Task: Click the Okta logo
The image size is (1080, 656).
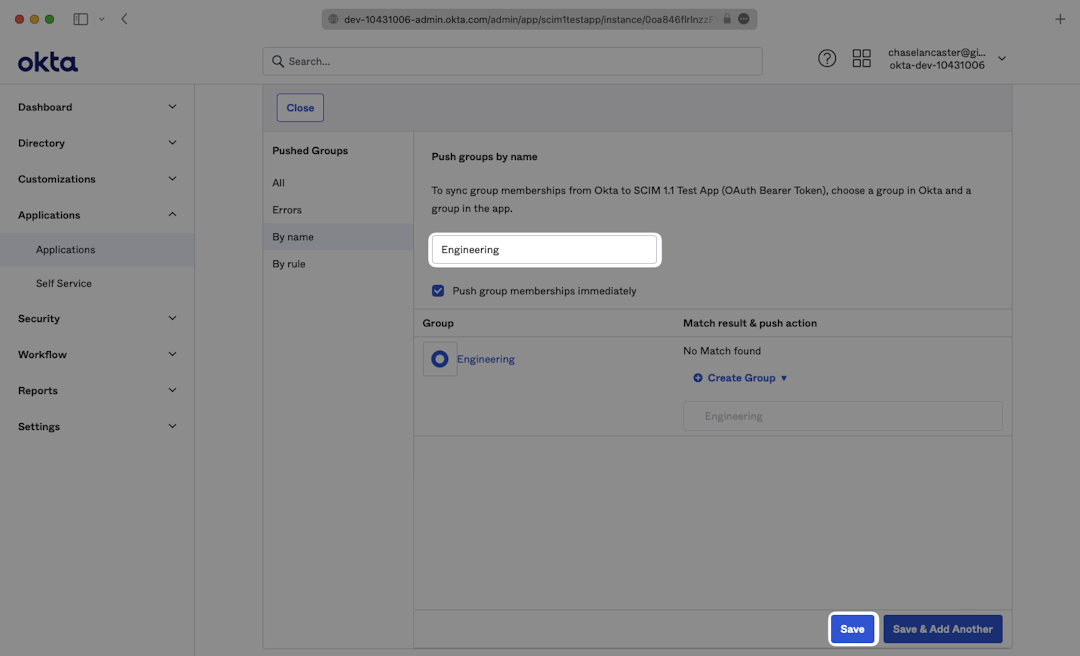Action: point(47,62)
